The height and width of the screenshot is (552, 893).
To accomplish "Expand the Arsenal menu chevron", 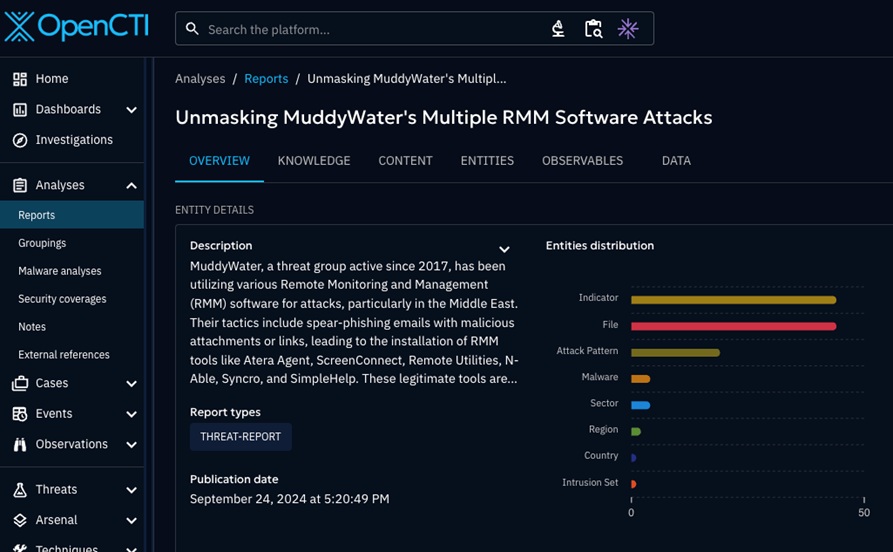I will click(132, 521).
